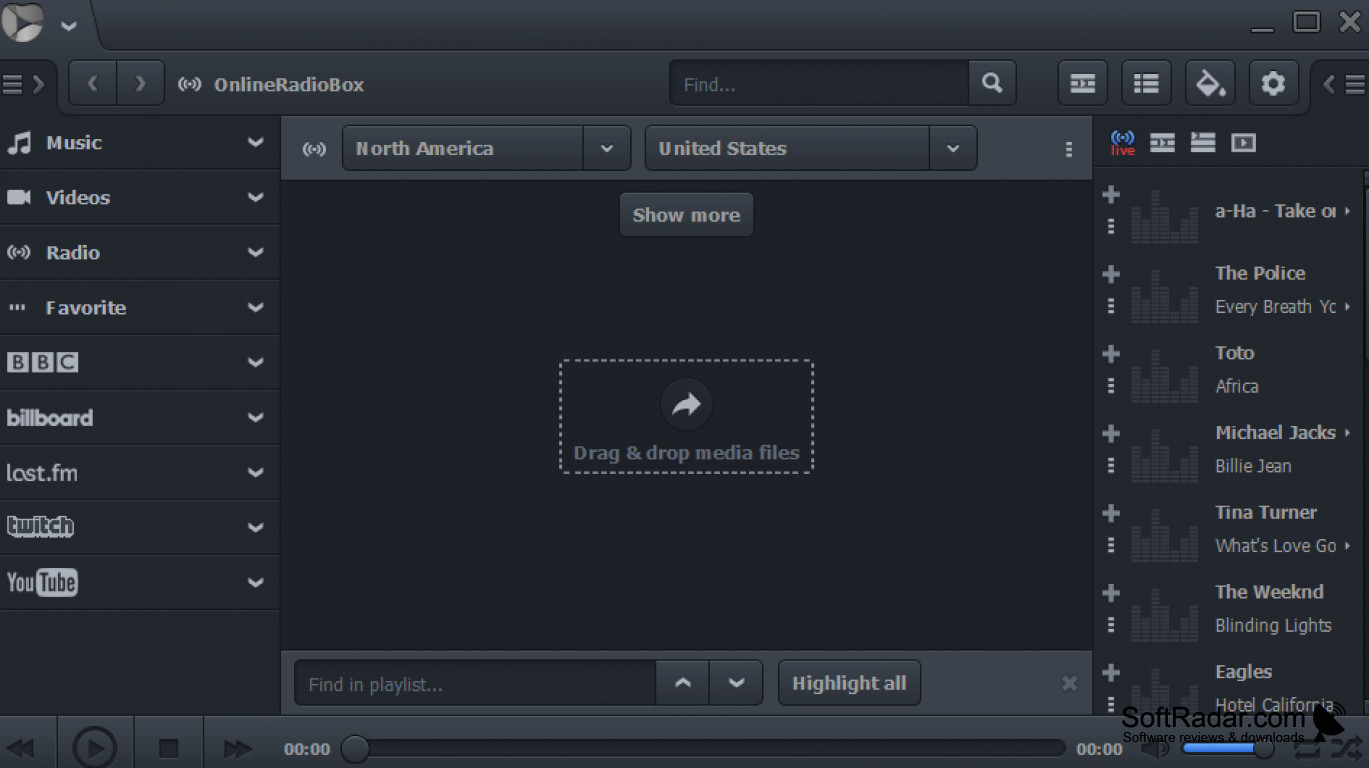The width and height of the screenshot is (1369, 768).
Task: Collapse the left sidebar panel
Action: tap(24, 84)
